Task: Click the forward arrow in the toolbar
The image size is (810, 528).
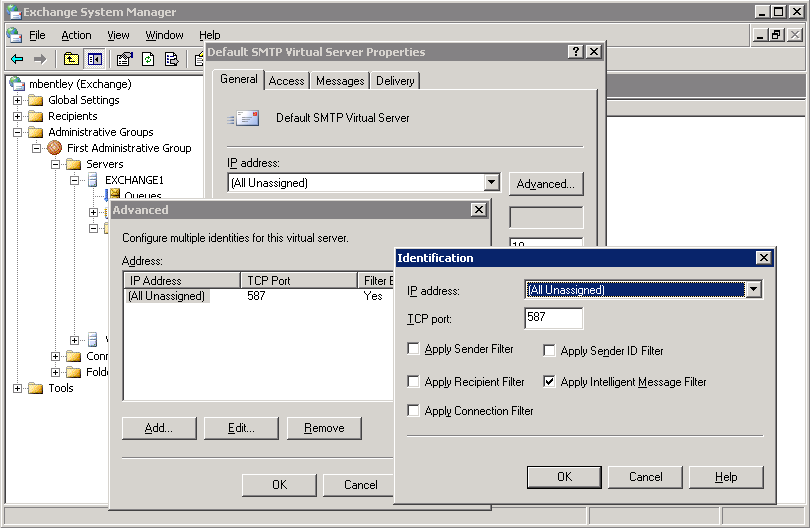Action: pyautogui.click(x=40, y=59)
